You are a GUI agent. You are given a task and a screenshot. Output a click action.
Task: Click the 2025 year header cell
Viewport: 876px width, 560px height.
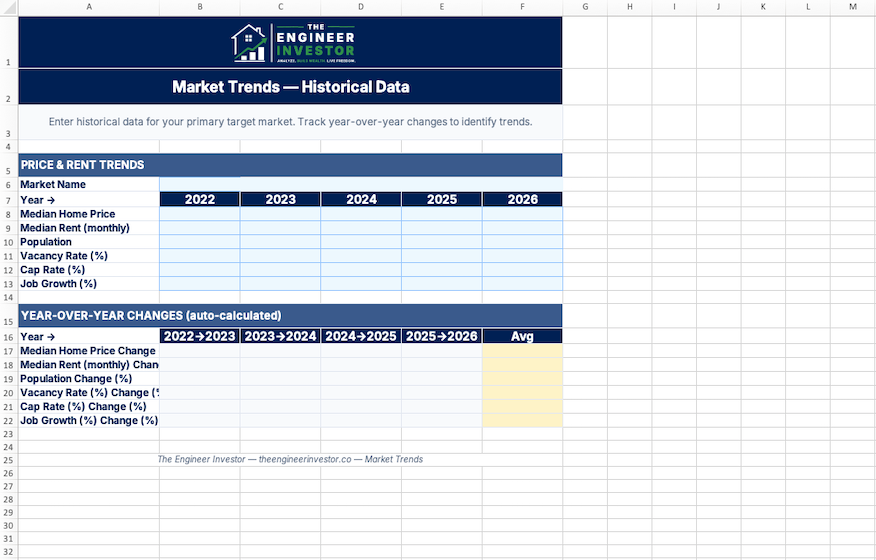click(441, 200)
